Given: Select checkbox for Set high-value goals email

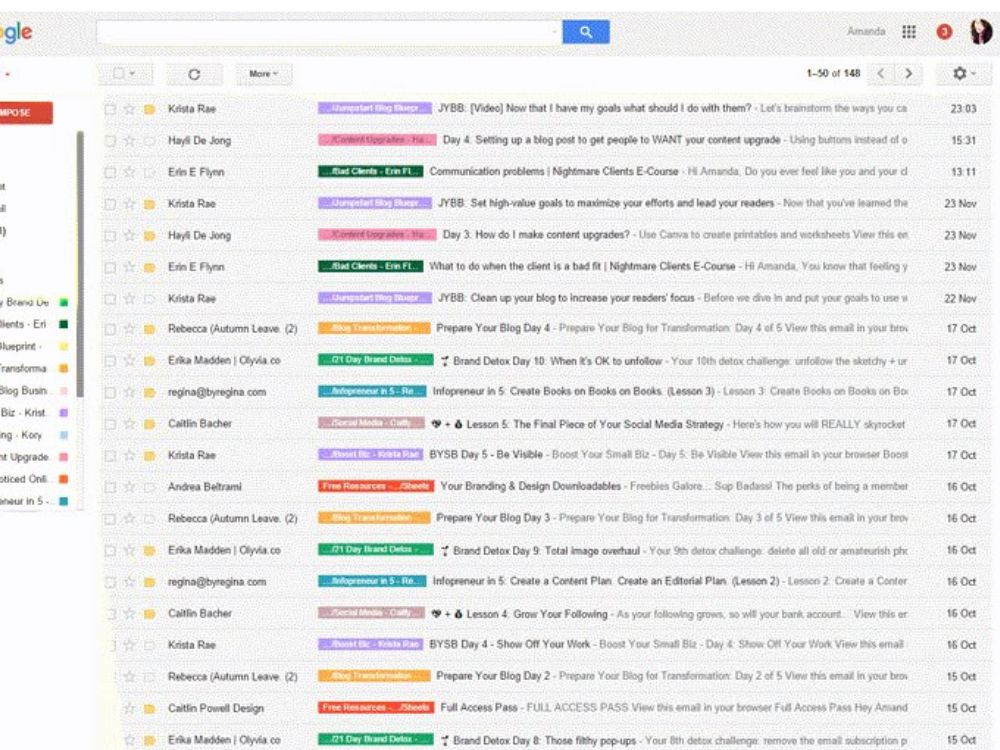Looking at the screenshot, I should 110,204.
